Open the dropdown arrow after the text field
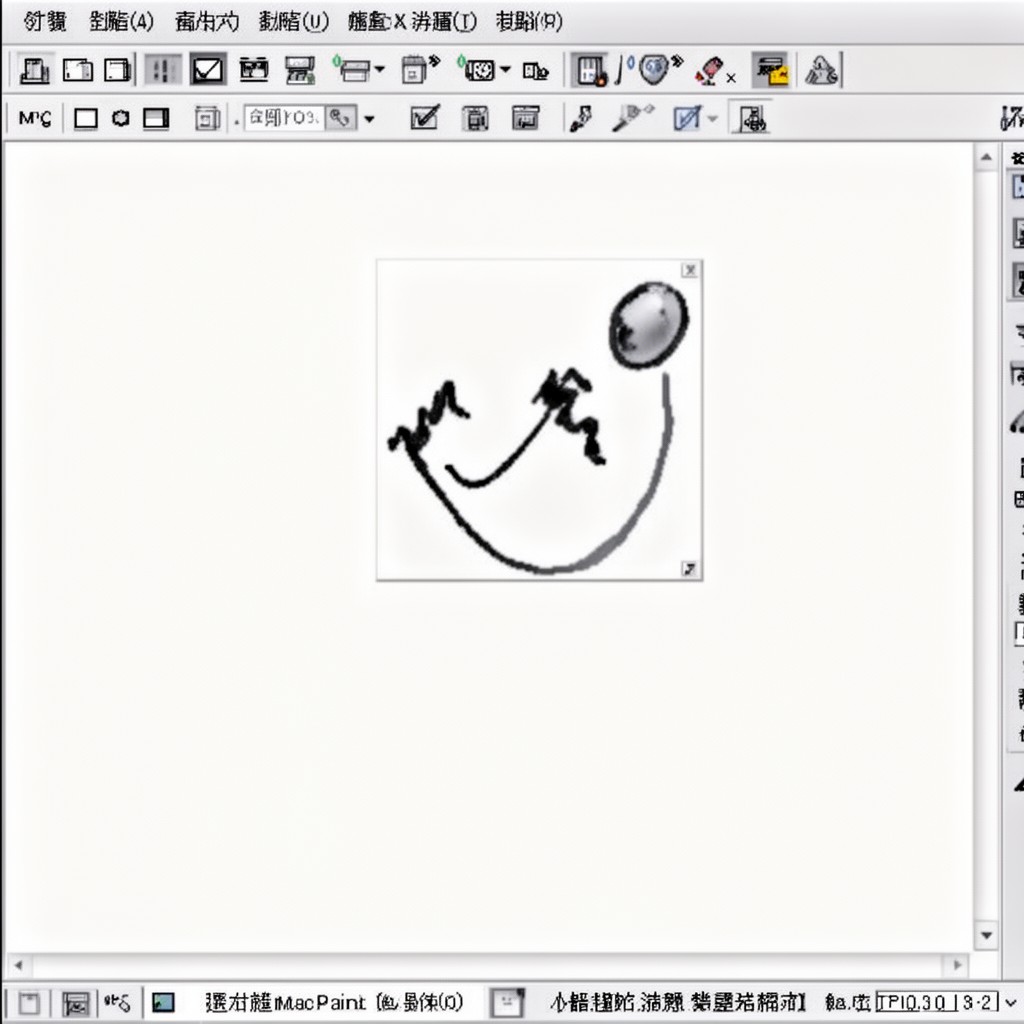 coord(369,119)
